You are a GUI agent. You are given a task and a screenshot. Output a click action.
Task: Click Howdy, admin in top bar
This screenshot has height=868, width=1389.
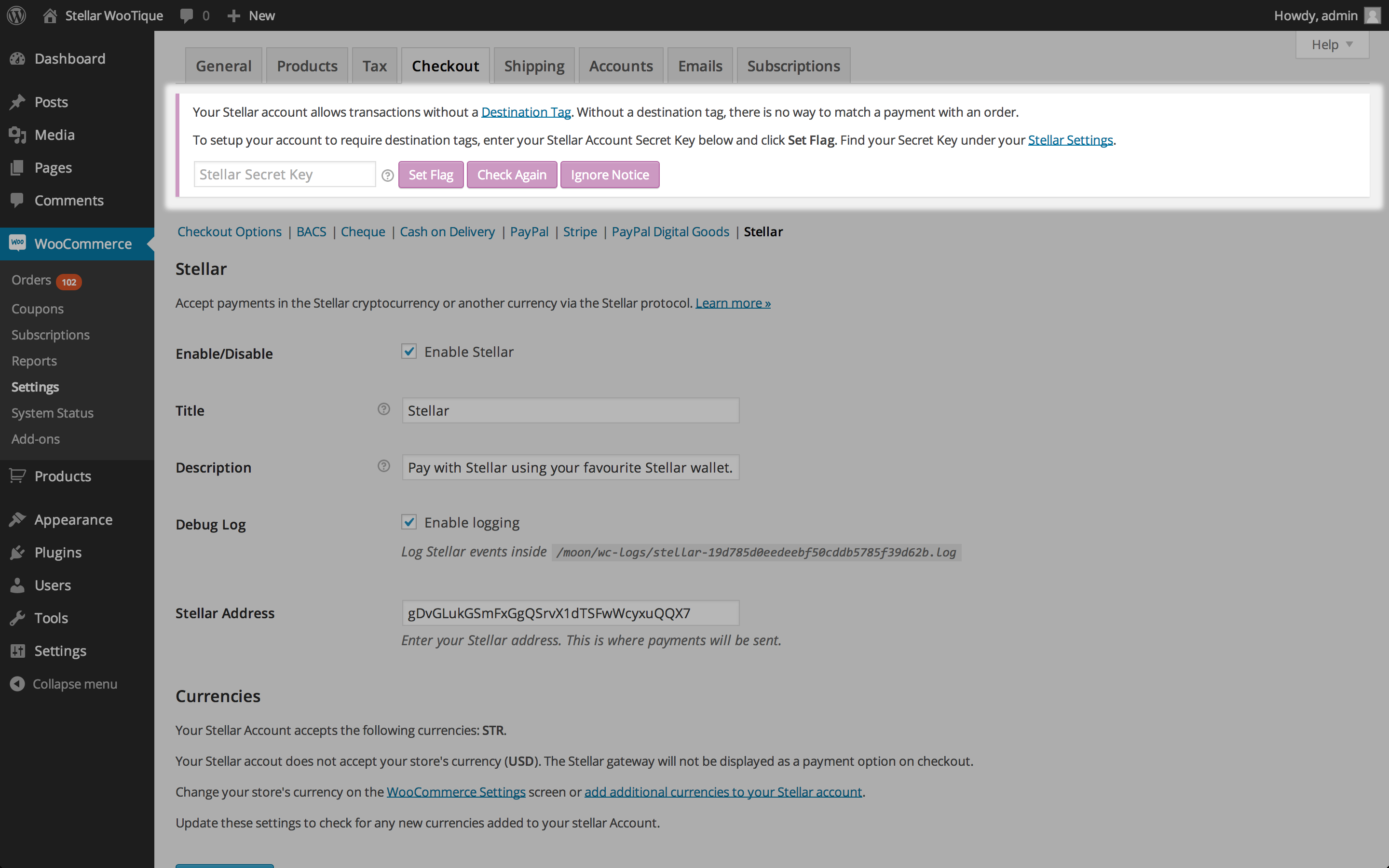1316,15
